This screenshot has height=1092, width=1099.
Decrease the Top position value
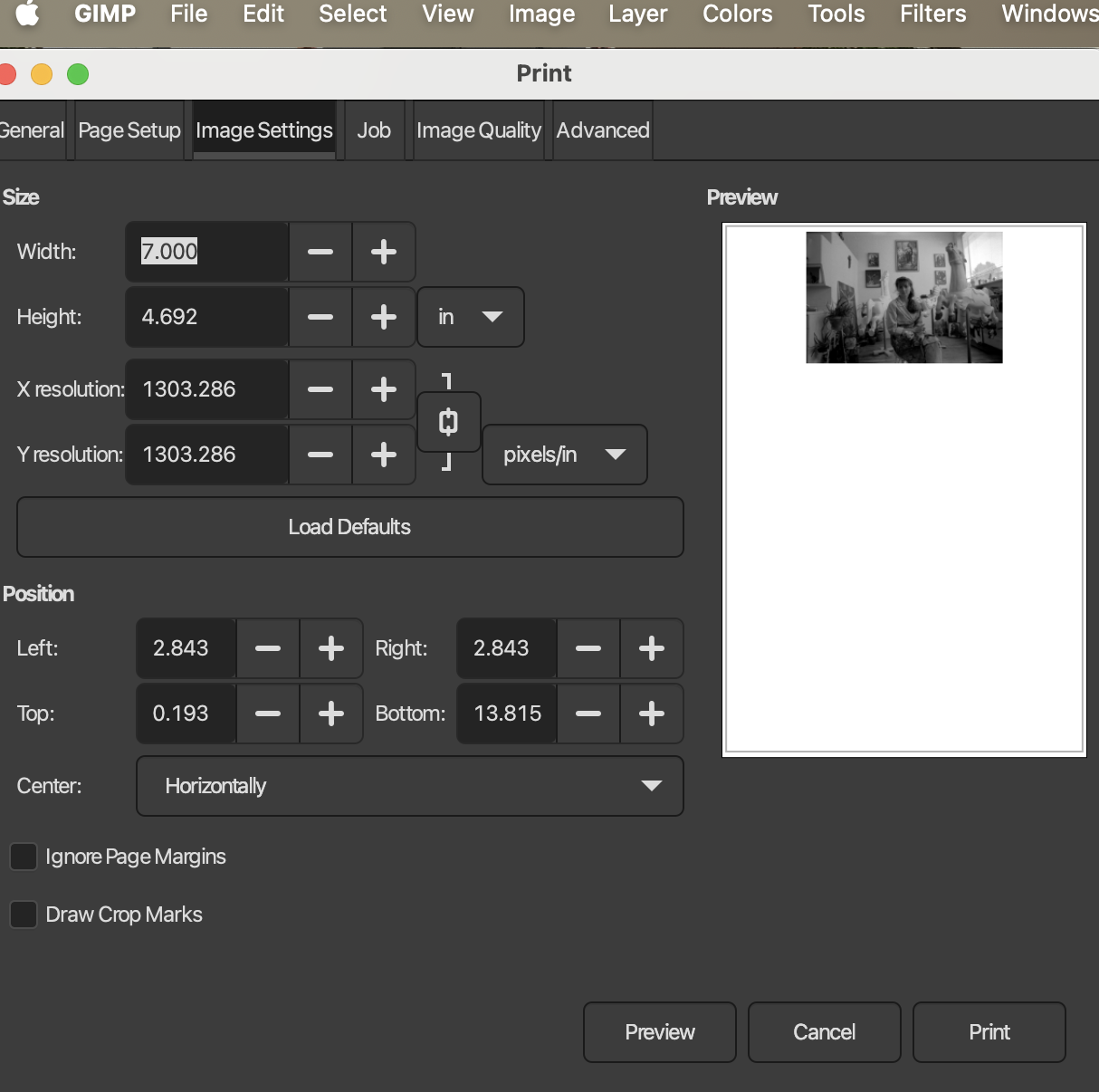pyautogui.click(x=268, y=714)
